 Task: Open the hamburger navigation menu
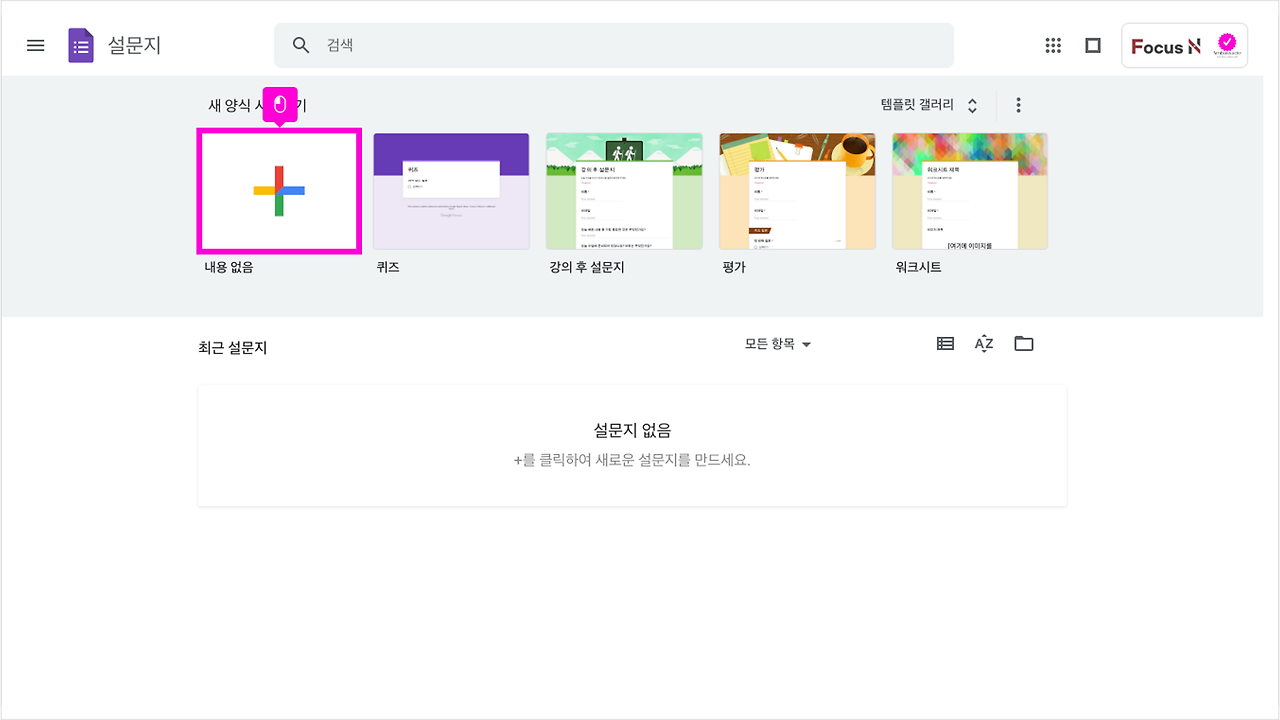click(x=35, y=45)
